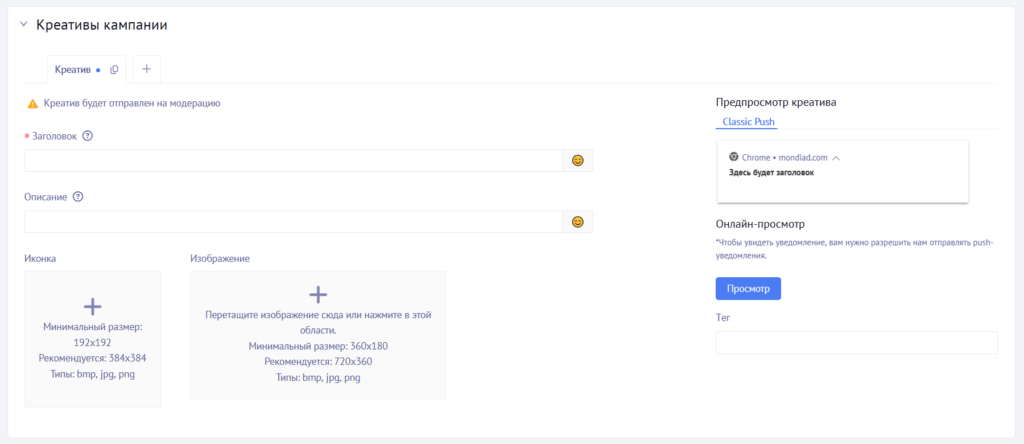Collapse the Креативы кампании section chevron

[x=23, y=25]
